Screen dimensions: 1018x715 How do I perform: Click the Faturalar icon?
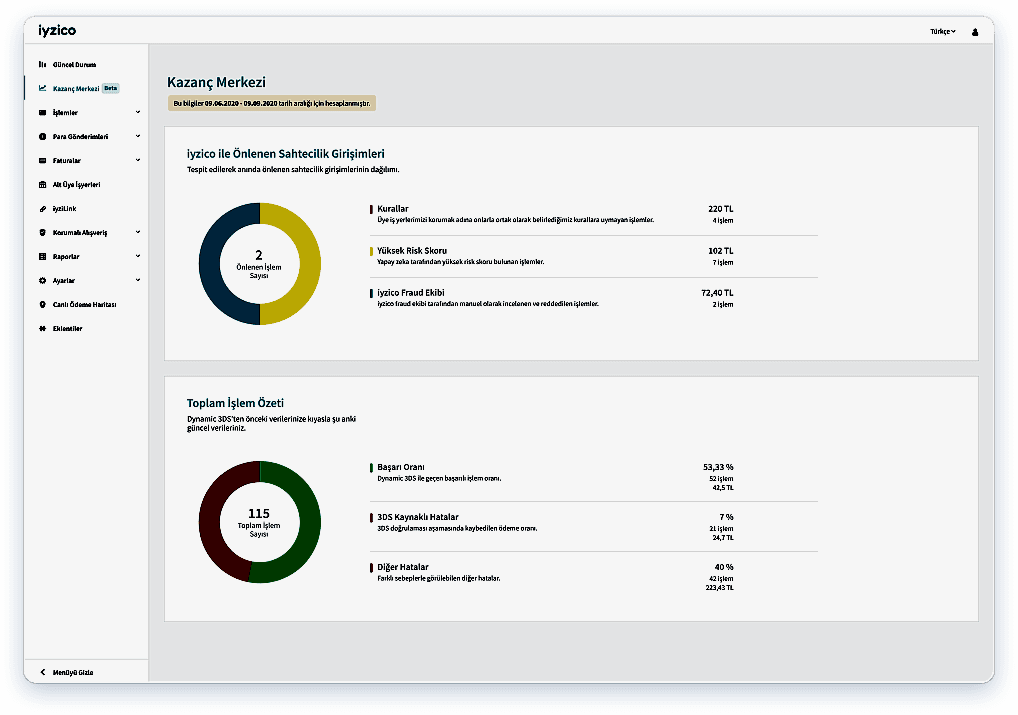point(42,160)
